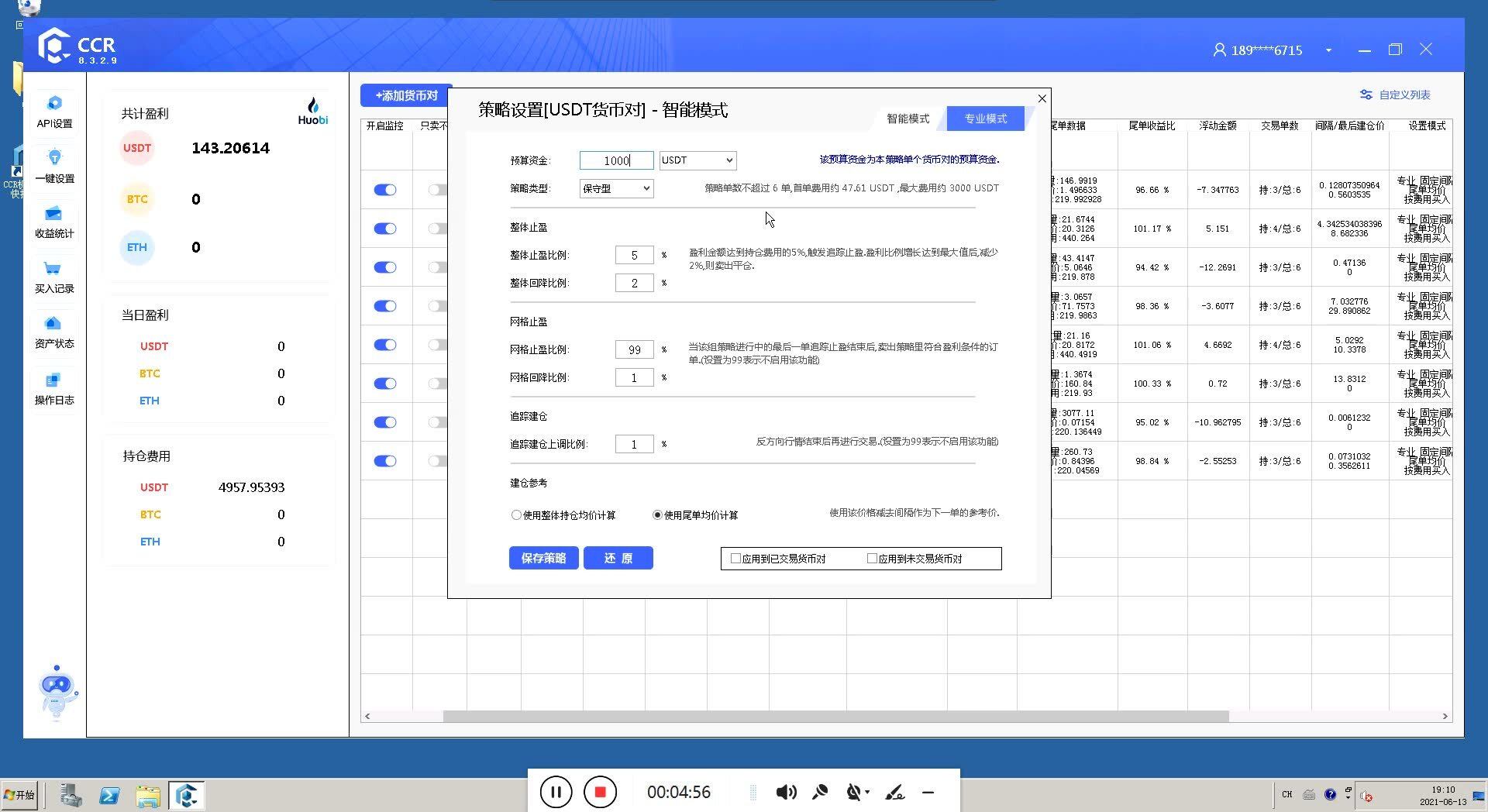Image resolution: width=1488 pixels, height=812 pixels.
Task: Click 保存策略 button
Action: click(x=543, y=558)
